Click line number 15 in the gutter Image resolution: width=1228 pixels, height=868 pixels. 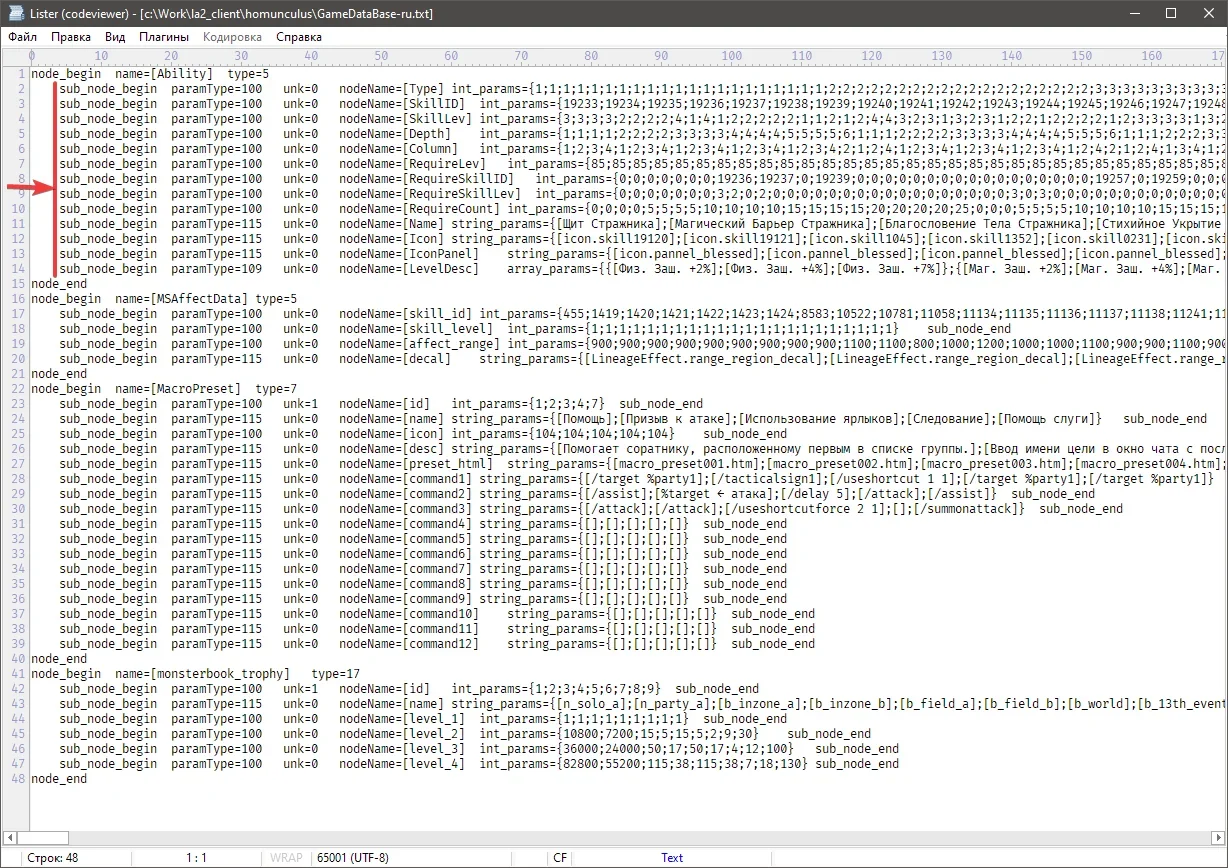pyautogui.click(x=19, y=284)
